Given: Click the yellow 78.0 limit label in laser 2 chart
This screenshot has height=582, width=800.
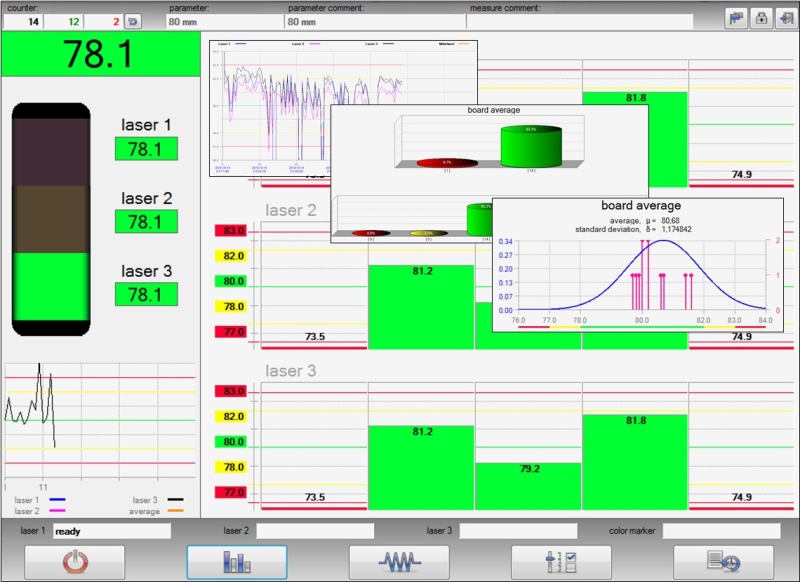Looking at the screenshot, I should click(x=231, y=307).
